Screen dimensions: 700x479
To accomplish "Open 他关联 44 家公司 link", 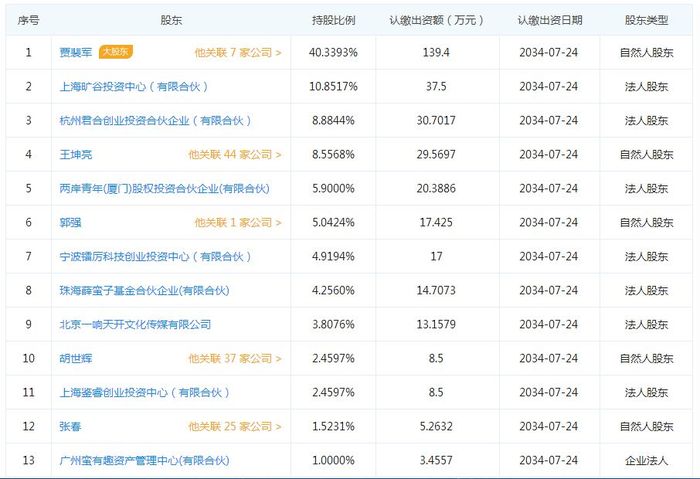I will [x=235, y=154].
